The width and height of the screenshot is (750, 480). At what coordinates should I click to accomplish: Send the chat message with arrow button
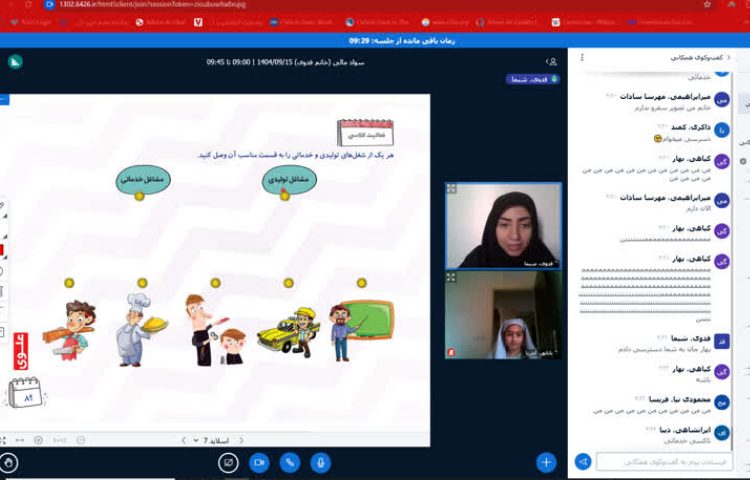pyautogui.click(x=583, y=462)
